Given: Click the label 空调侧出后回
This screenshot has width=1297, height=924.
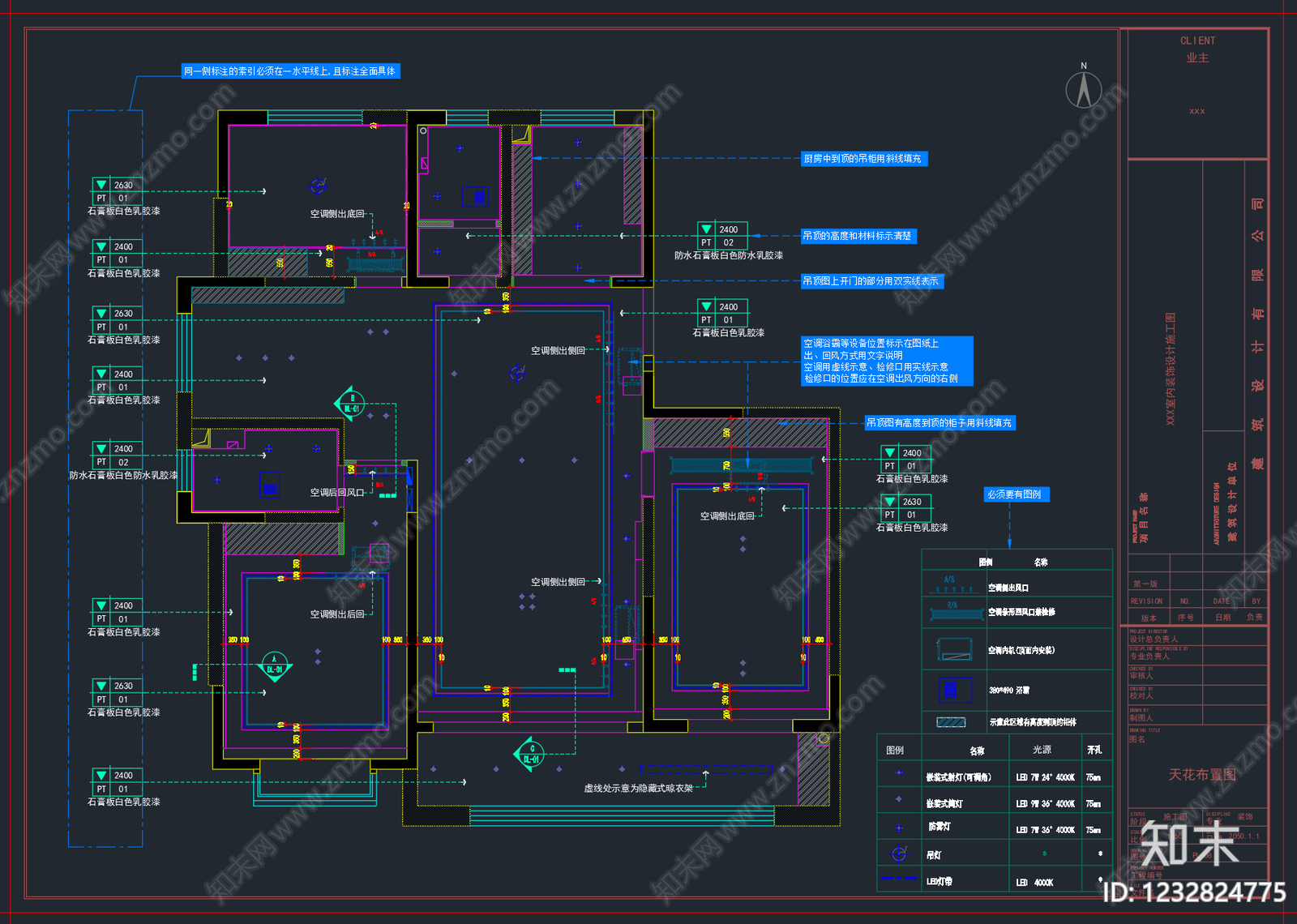Looking at the screenshot, I should coord(337,614).
